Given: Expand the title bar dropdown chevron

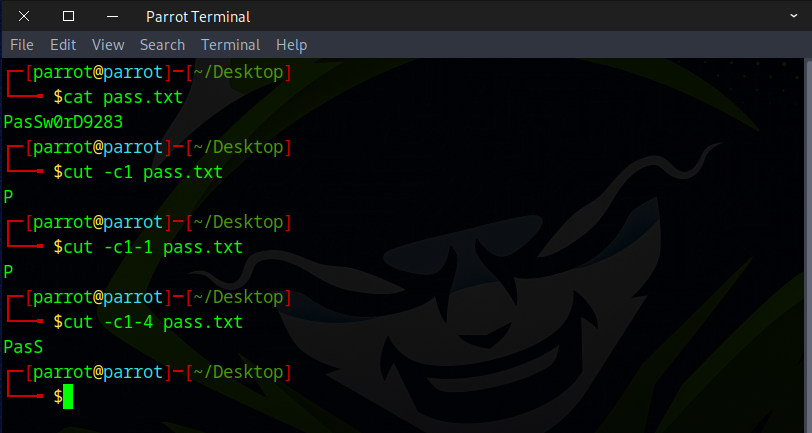Looking at the screenshot, I should coord(794,16).
